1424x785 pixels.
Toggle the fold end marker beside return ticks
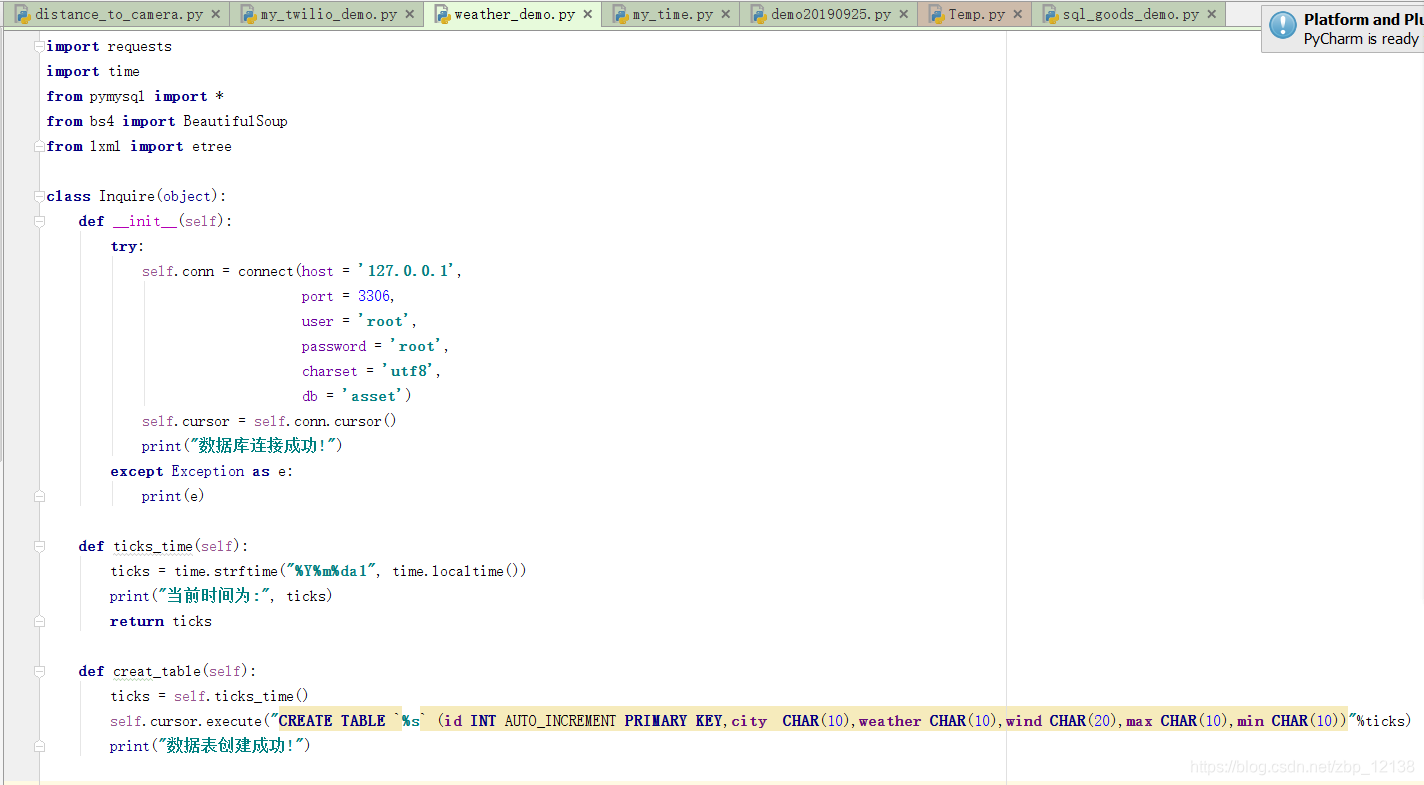click(39, 621)
